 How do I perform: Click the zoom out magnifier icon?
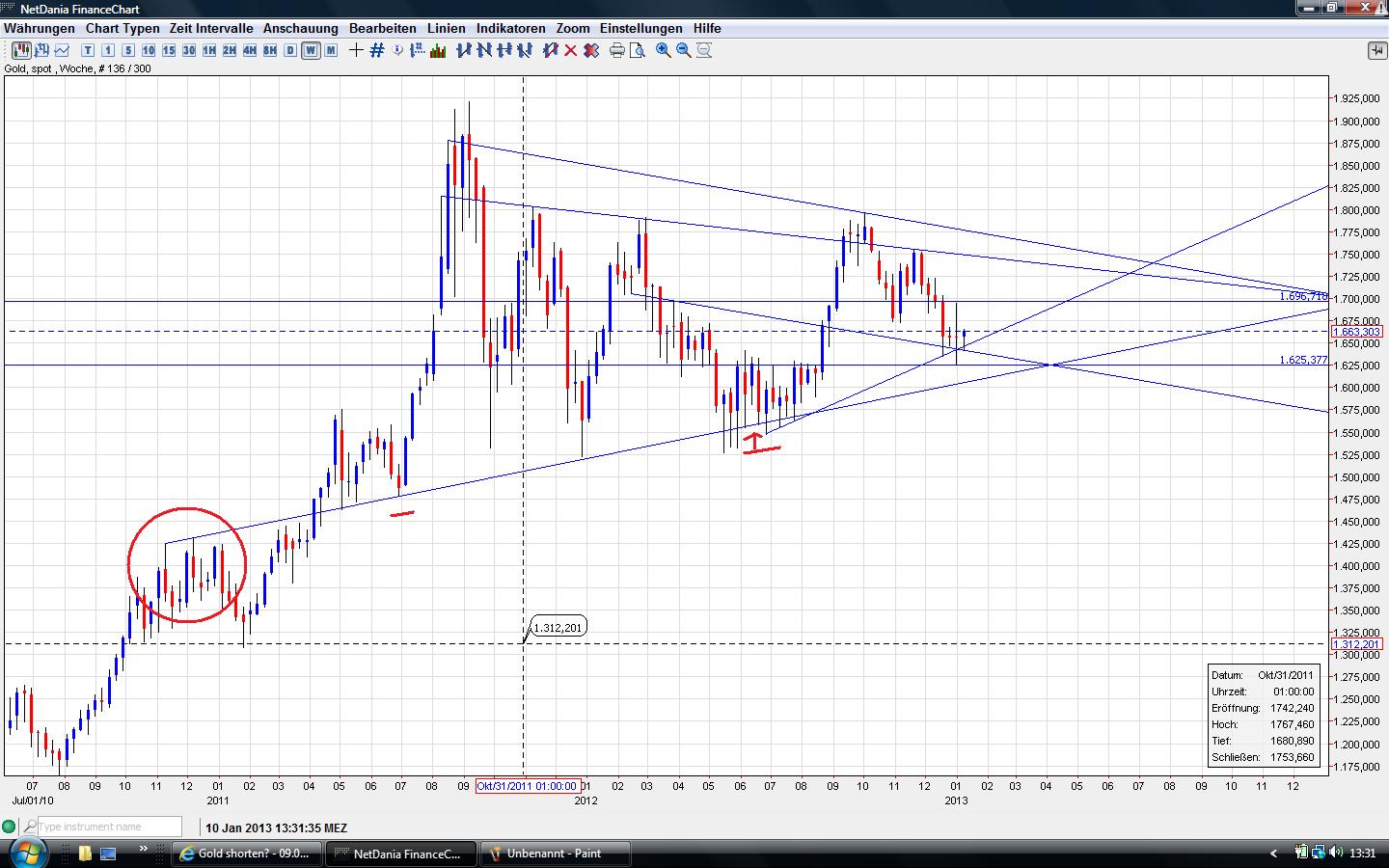[684, 50]
